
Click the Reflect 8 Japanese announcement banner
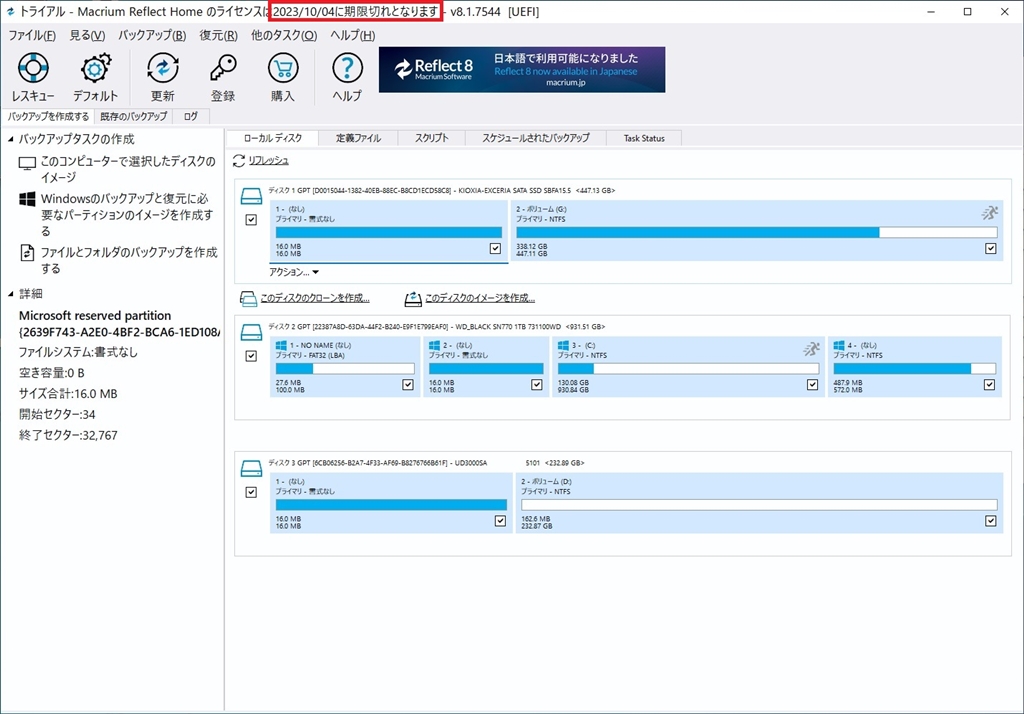521,70
